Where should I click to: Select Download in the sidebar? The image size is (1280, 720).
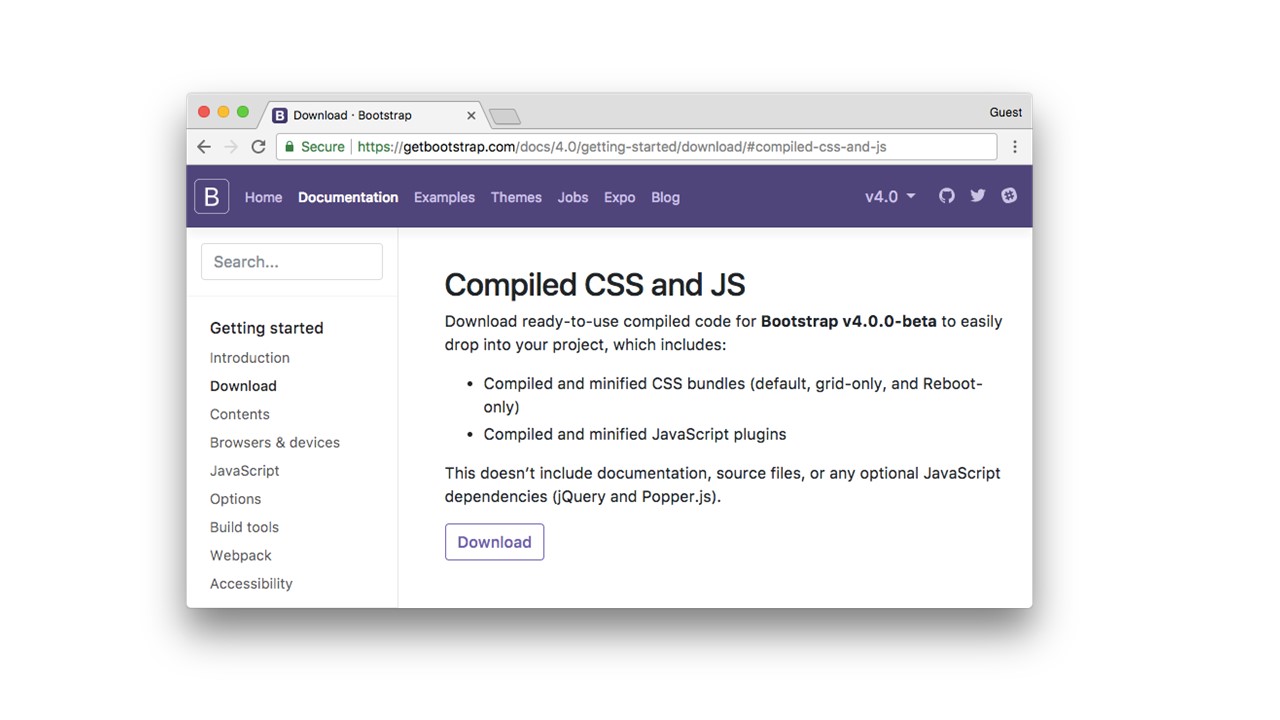click(243, 385)
